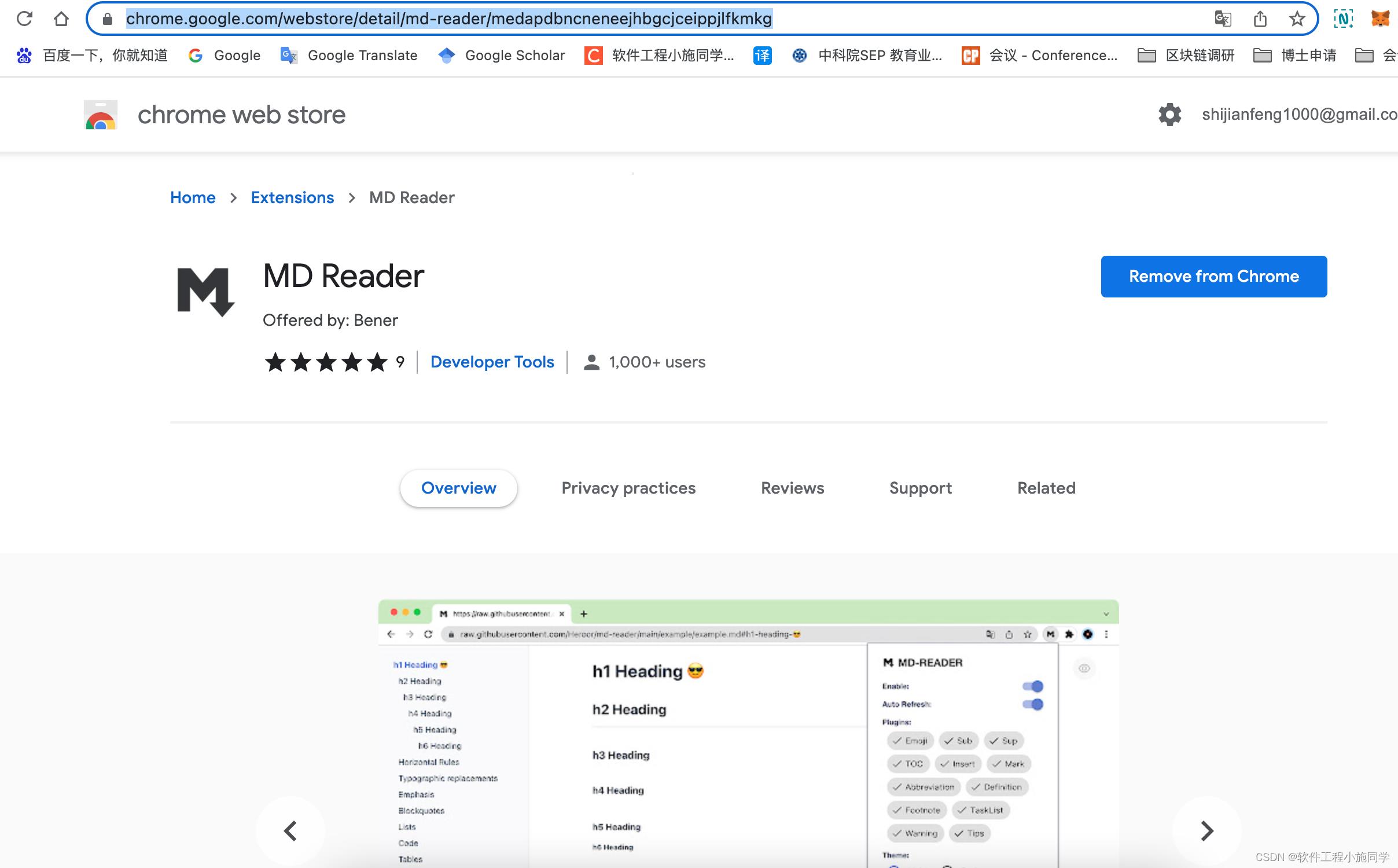Open the Developer Tools category link
1398x868 pixels.
(x=492, y=362)
